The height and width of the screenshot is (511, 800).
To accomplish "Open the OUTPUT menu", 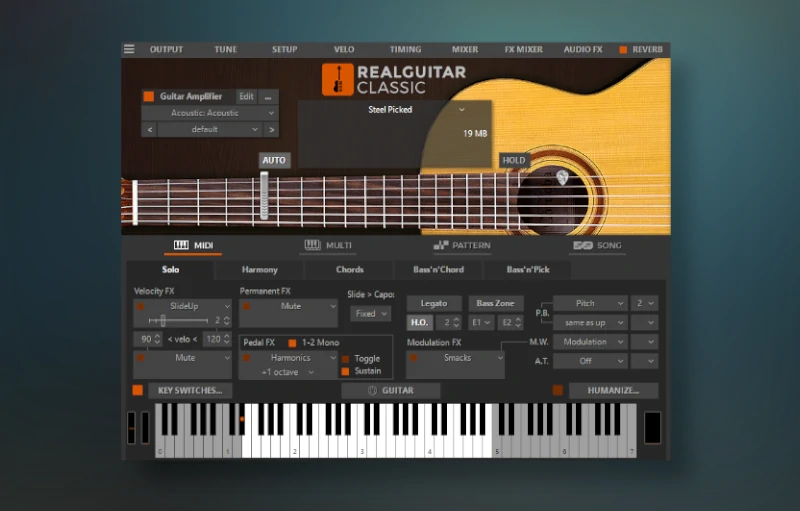I will click(x=166, y=49).
